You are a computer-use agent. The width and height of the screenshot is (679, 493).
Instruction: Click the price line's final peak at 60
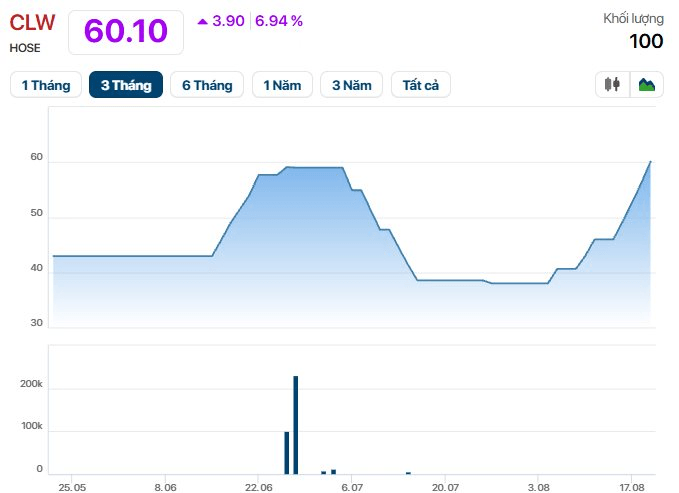pos(650,162)
